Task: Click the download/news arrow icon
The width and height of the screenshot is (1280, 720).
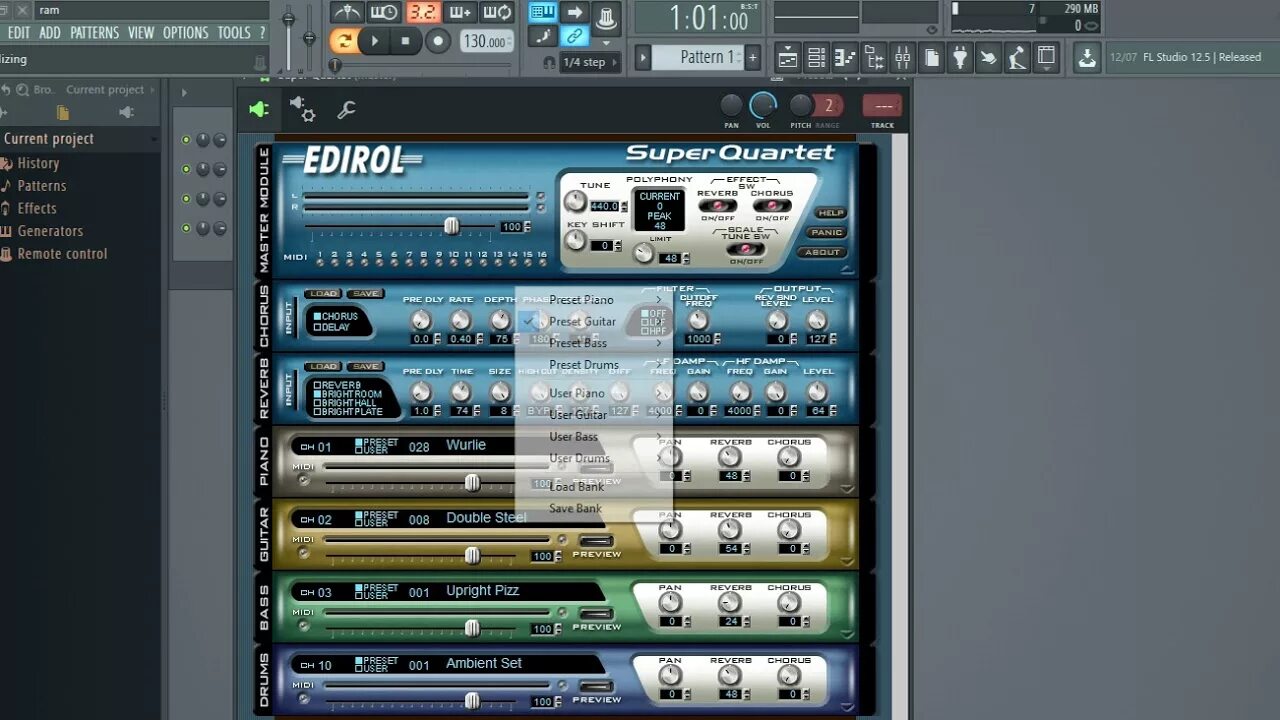Action: click(x=1087, y=57)
